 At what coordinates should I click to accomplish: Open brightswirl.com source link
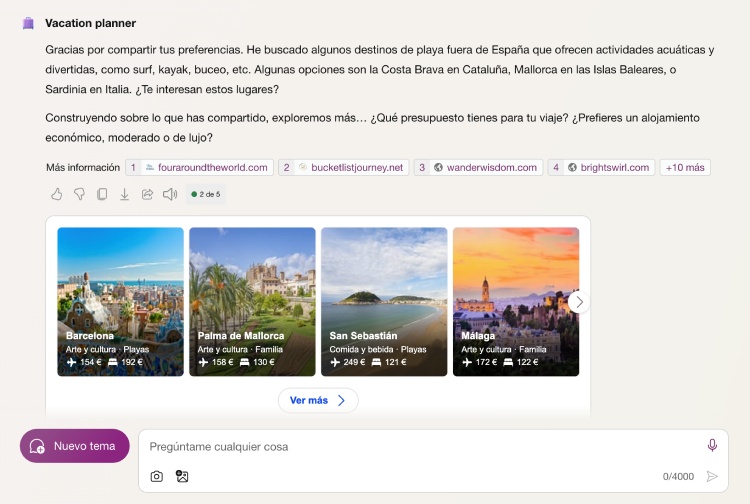click(x=601, y=167)
